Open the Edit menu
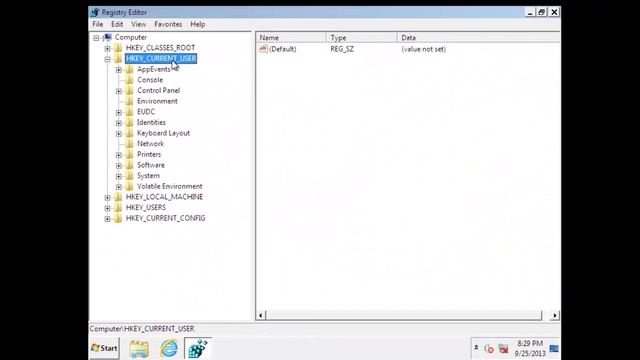Image resolution: width=640 pixels, height=360 pixels. pyautogui.click(x=117, y=24)
